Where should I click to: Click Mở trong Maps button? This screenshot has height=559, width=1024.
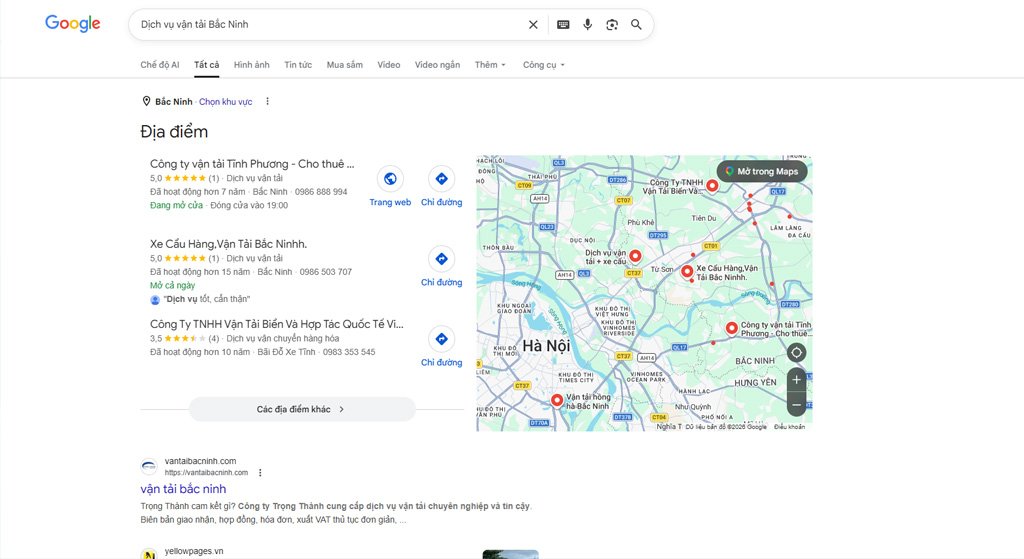coord(761,172)
